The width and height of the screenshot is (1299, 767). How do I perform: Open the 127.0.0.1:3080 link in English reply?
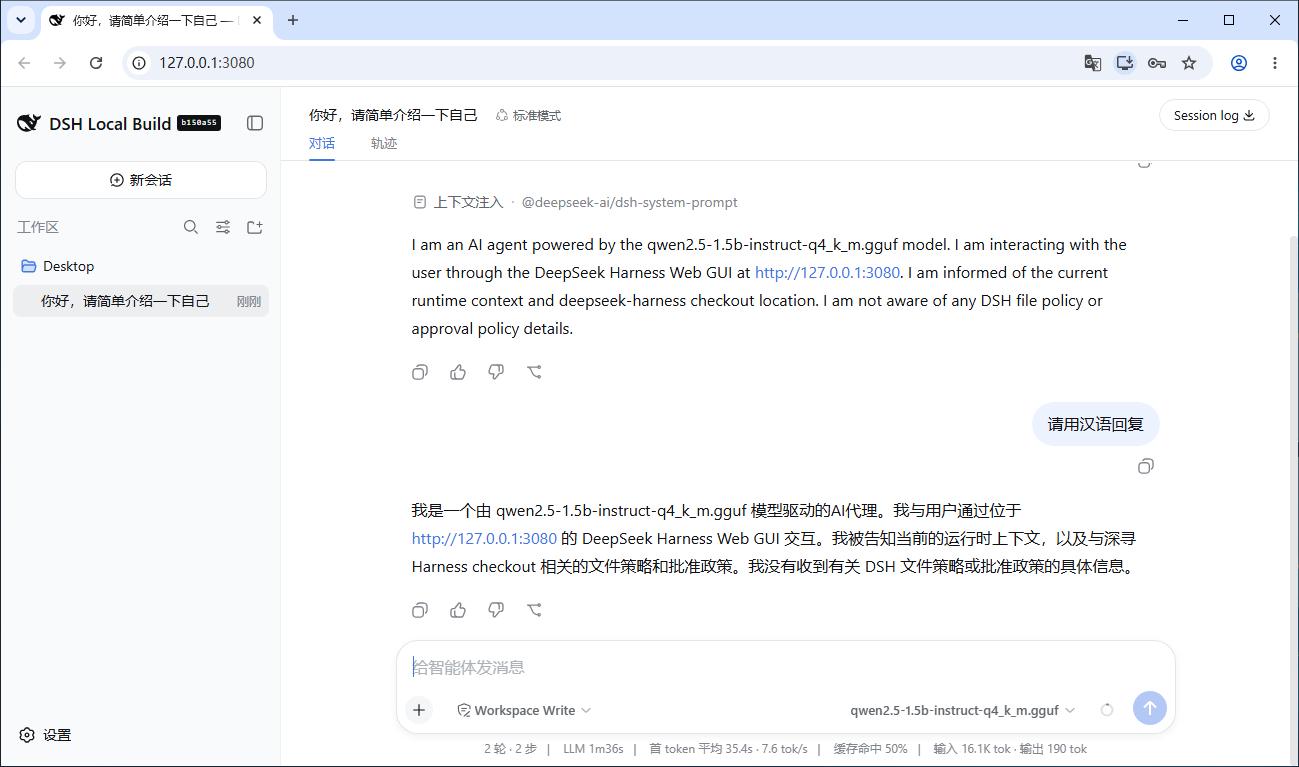pos(827,272)
